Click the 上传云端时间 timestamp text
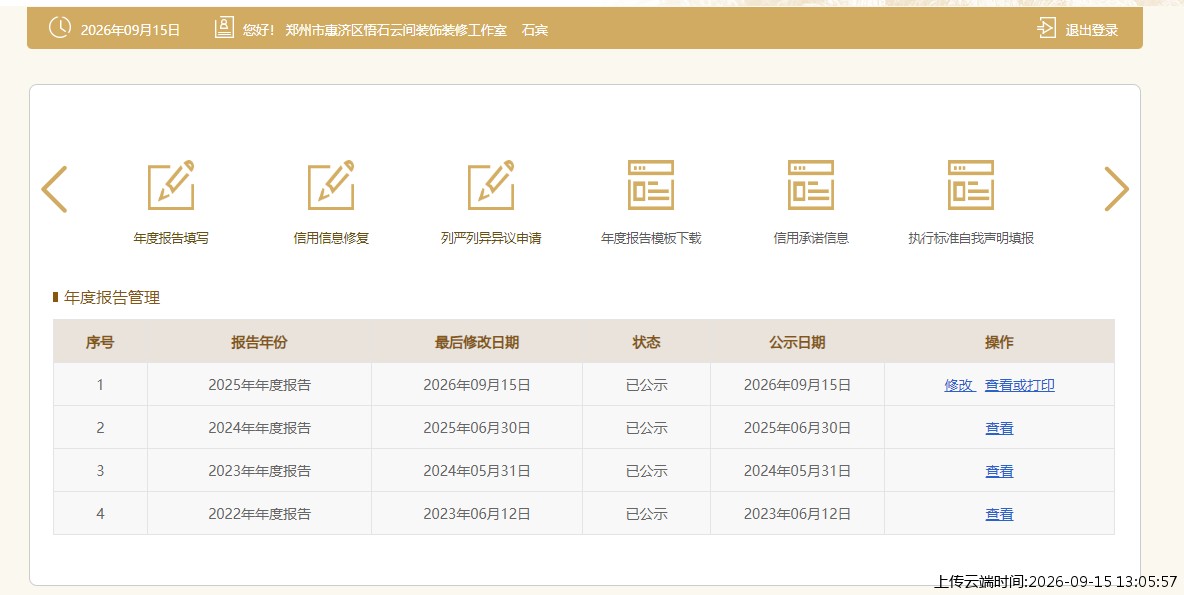1184x595 pixels. (1056, 581)
